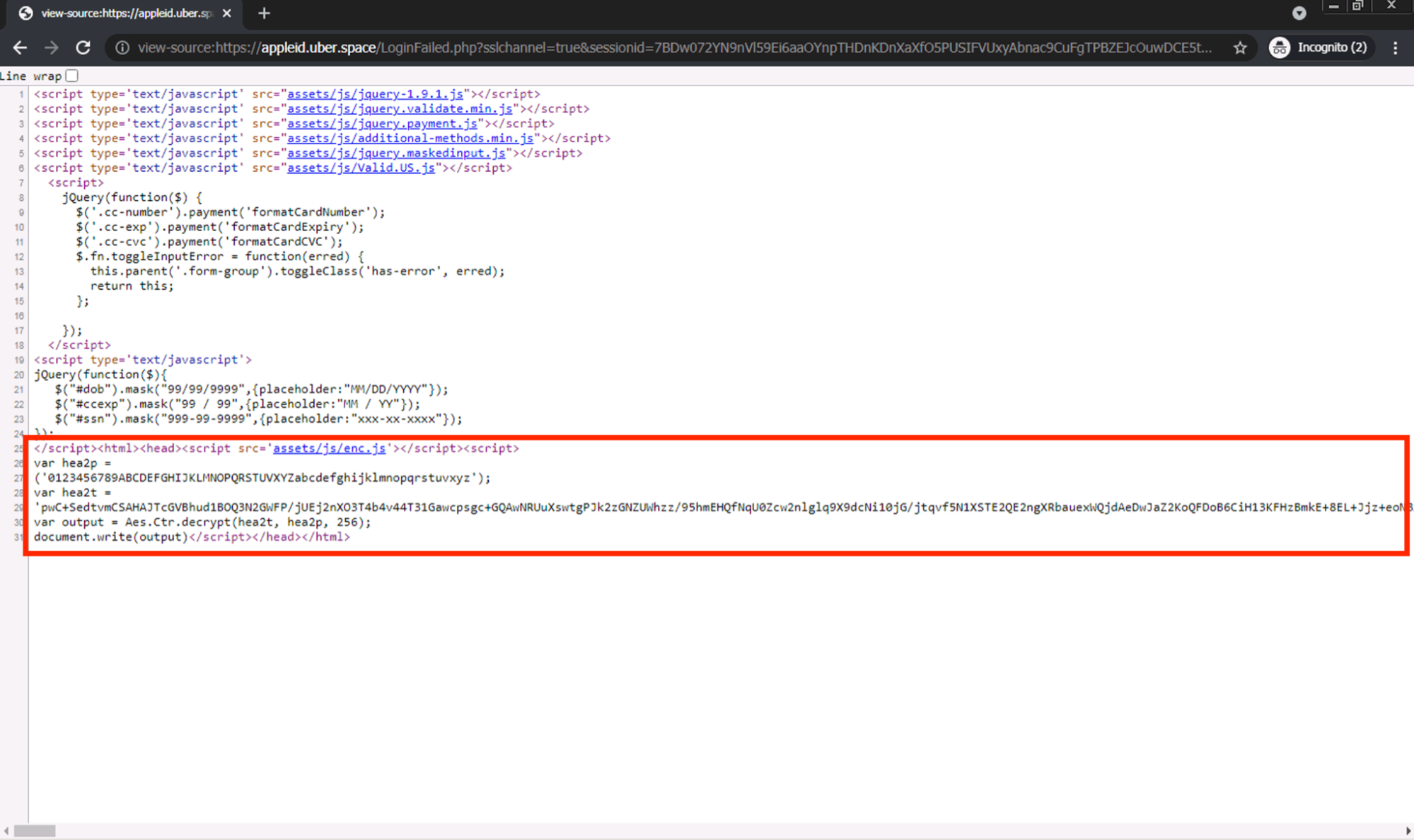Image resolution: width=1414 pixels, height=840 pixels.
Task: Click the horizontal scrollbar thumb
Action: tap(35, 831)
